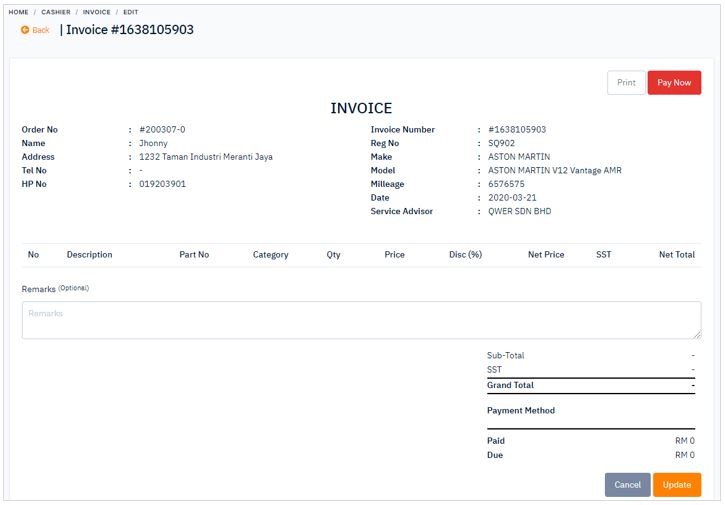725x505 pixels.
Task: Click the Print button
Action: pos(626,83)
